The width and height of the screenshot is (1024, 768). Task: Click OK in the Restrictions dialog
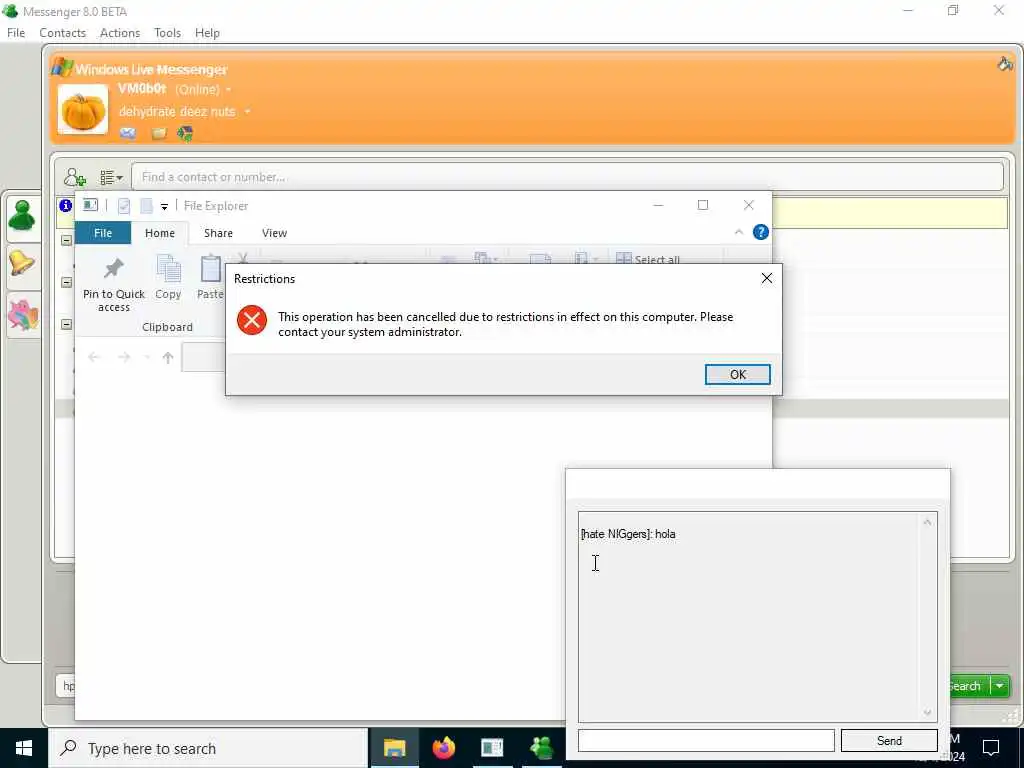(x=737, y=374)
